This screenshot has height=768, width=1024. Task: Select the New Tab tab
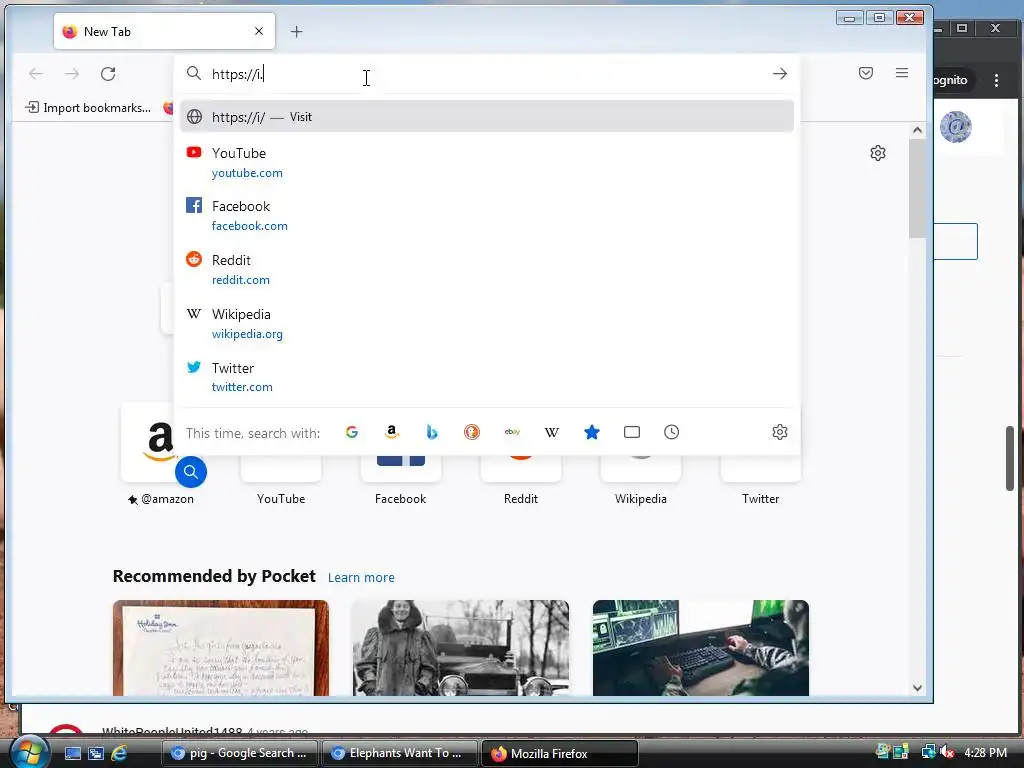164,31
